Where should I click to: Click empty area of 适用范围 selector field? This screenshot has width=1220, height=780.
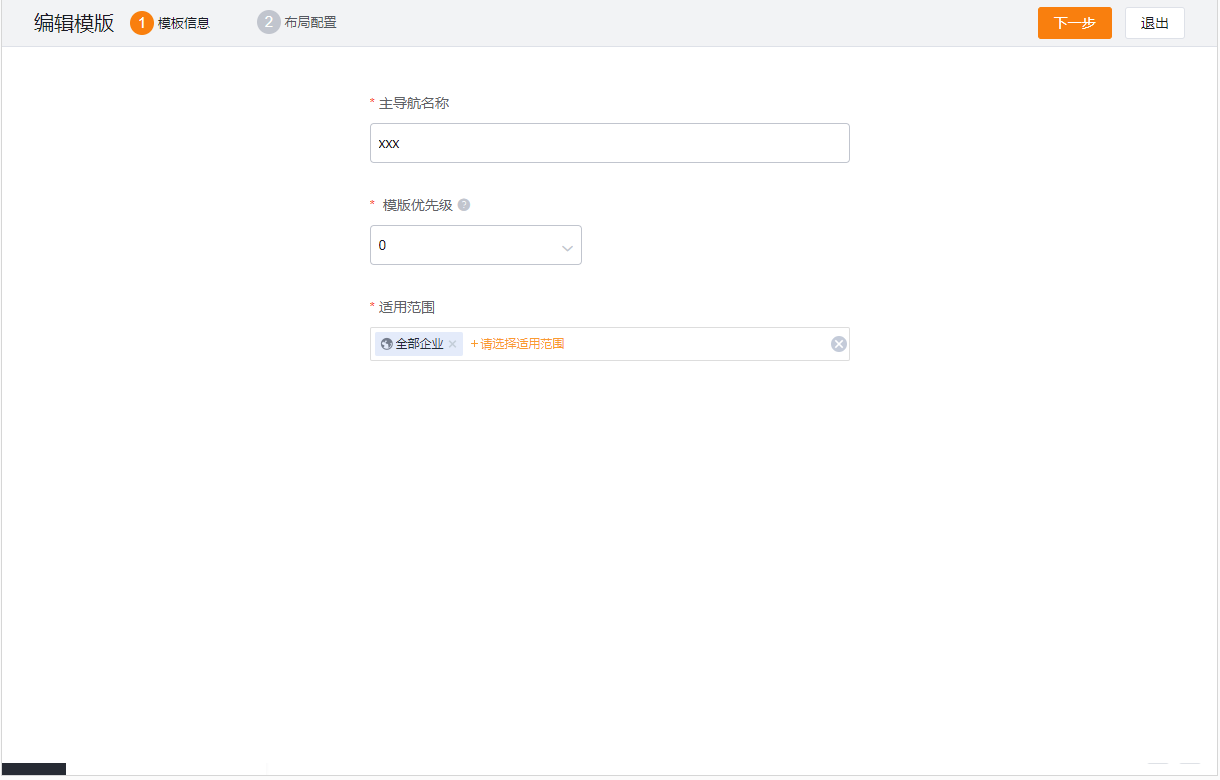700,344
